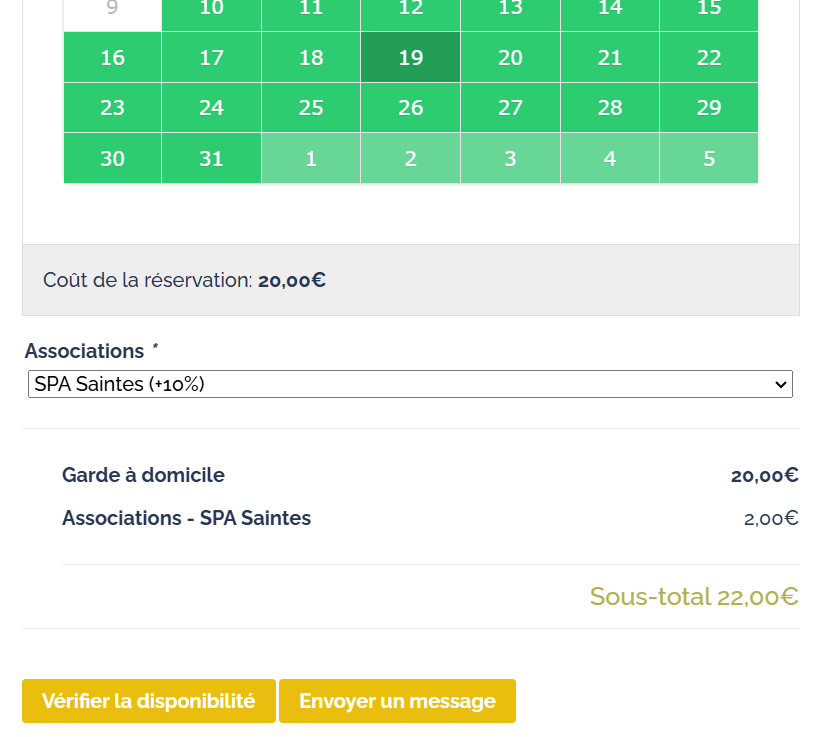Select day 16 in calendar
This screenshot has height=737, width=836.
(x=113, y=58)
